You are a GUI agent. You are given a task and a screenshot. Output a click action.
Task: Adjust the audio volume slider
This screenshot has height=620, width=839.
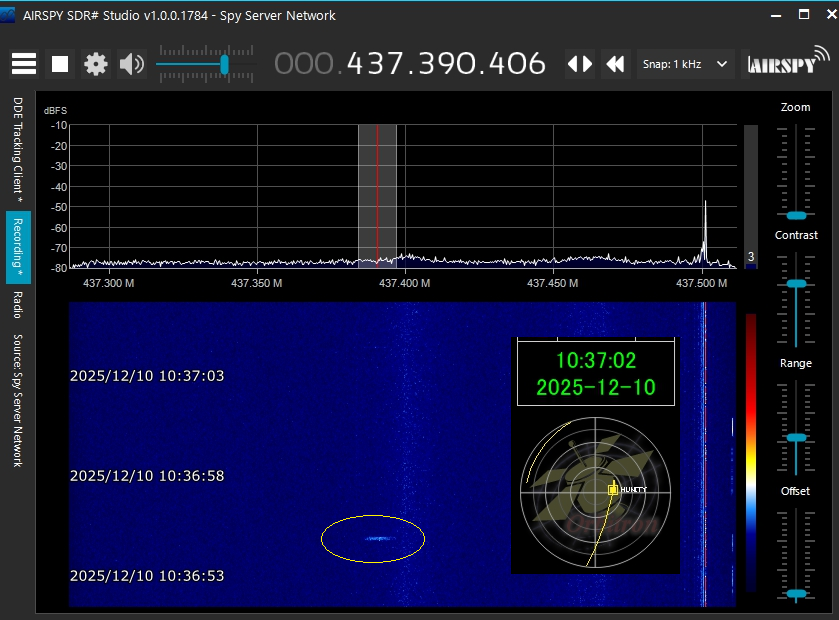tap(206, 65)
